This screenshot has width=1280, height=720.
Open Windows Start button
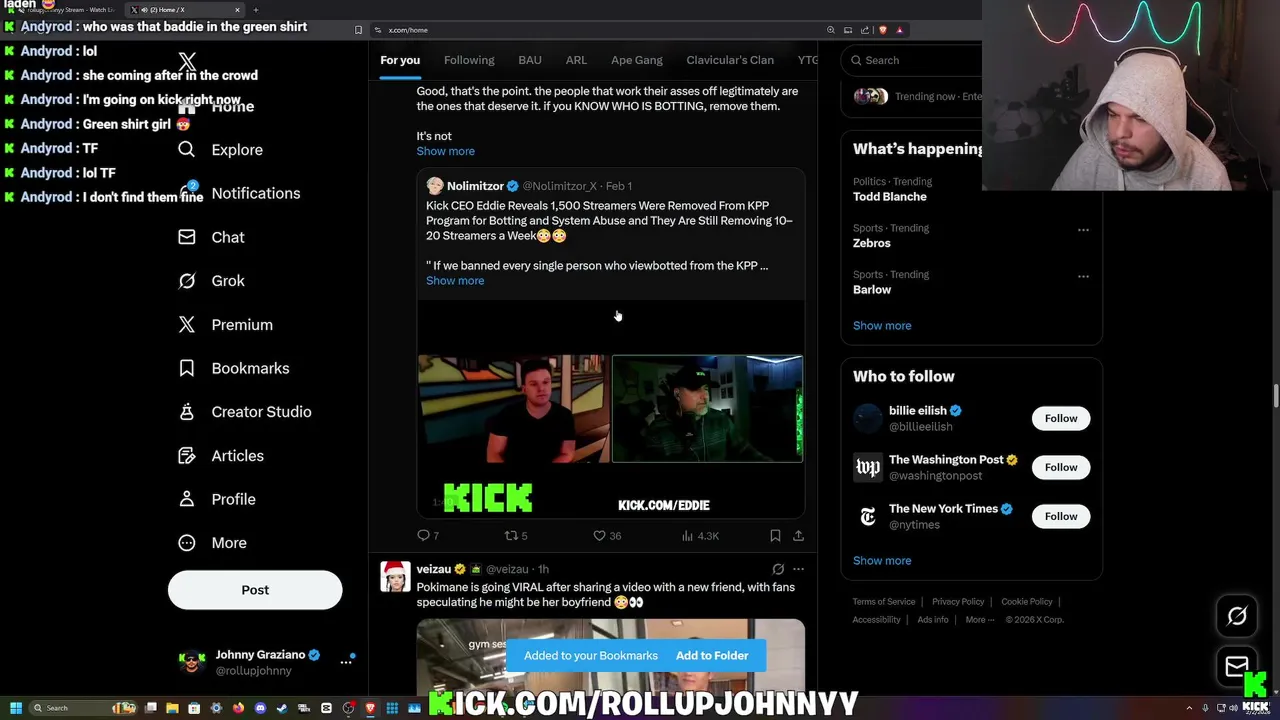pos(15,708)
